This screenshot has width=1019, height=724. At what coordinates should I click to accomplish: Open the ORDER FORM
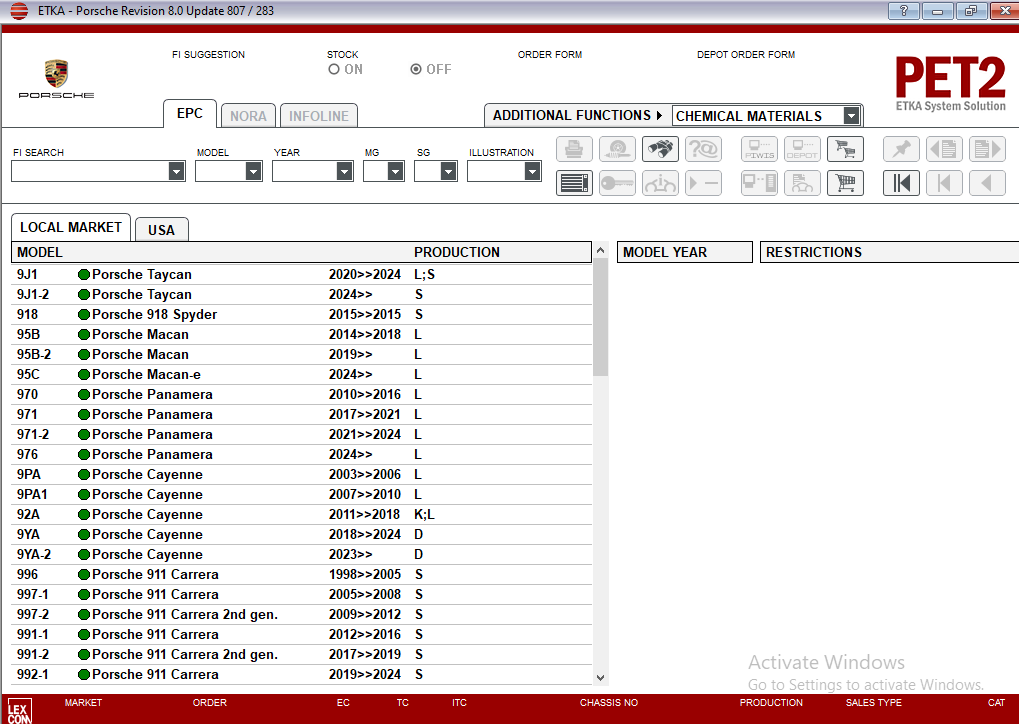click(x=550, y=55)
